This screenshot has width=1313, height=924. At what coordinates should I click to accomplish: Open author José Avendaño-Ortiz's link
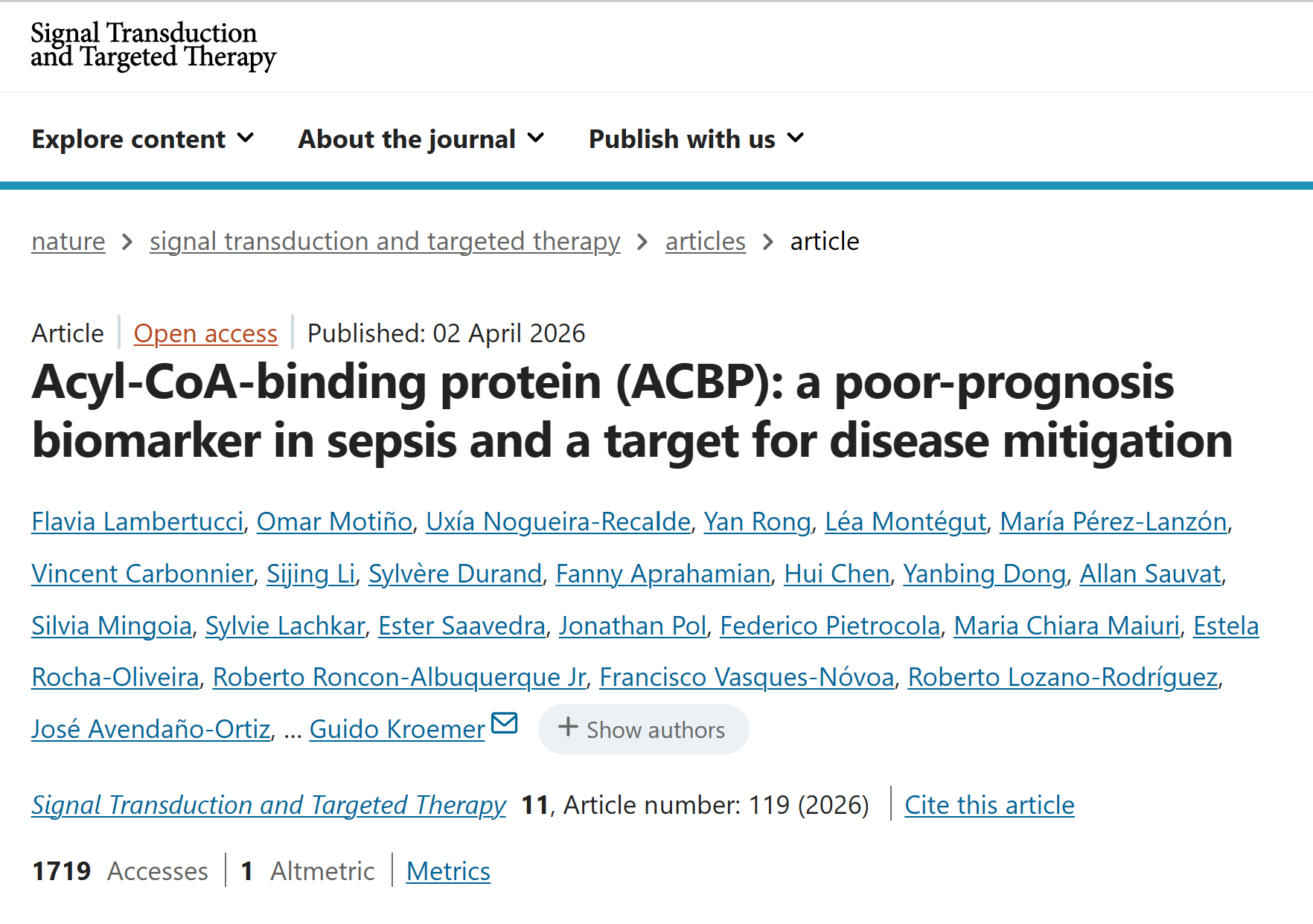click(151, 730)
